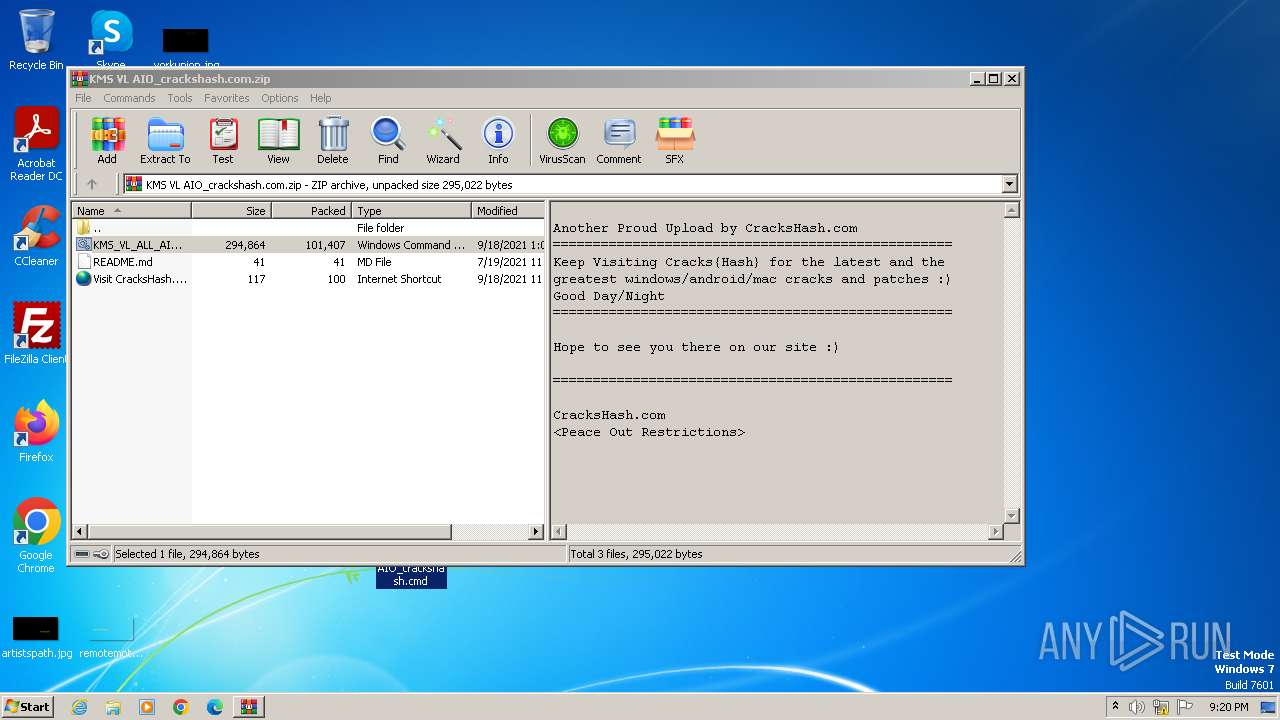Open the archive Comment tool

click(x=619, y=140)
